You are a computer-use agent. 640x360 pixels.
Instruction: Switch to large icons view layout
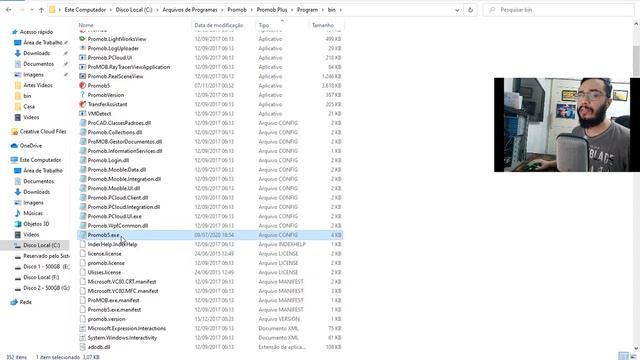[x=633, y=356]
